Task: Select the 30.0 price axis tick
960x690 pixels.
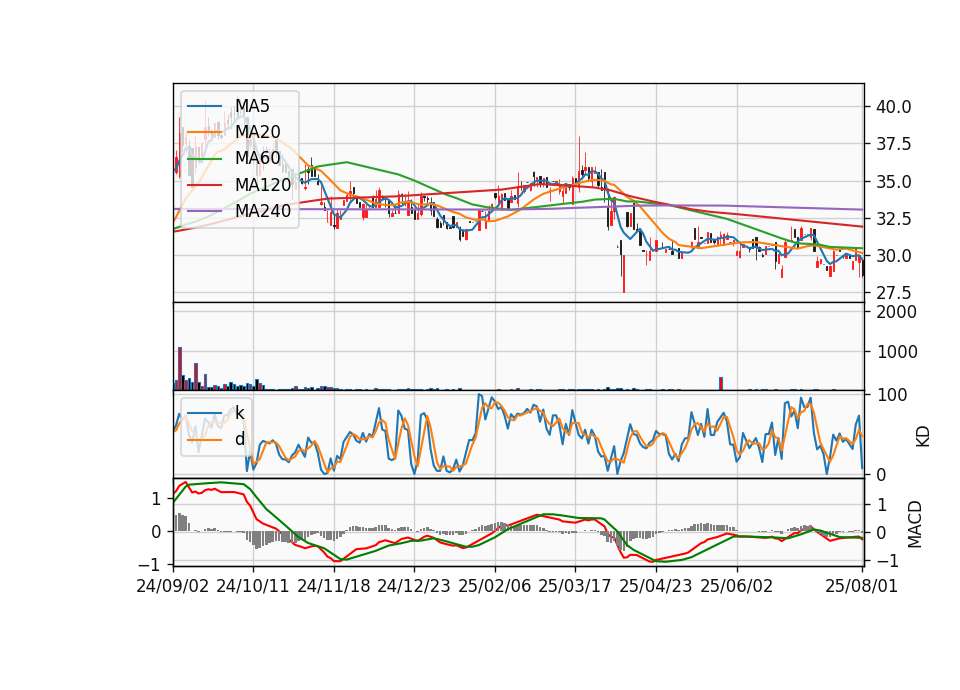Action: pyautogui.click(x=894, y=255)
